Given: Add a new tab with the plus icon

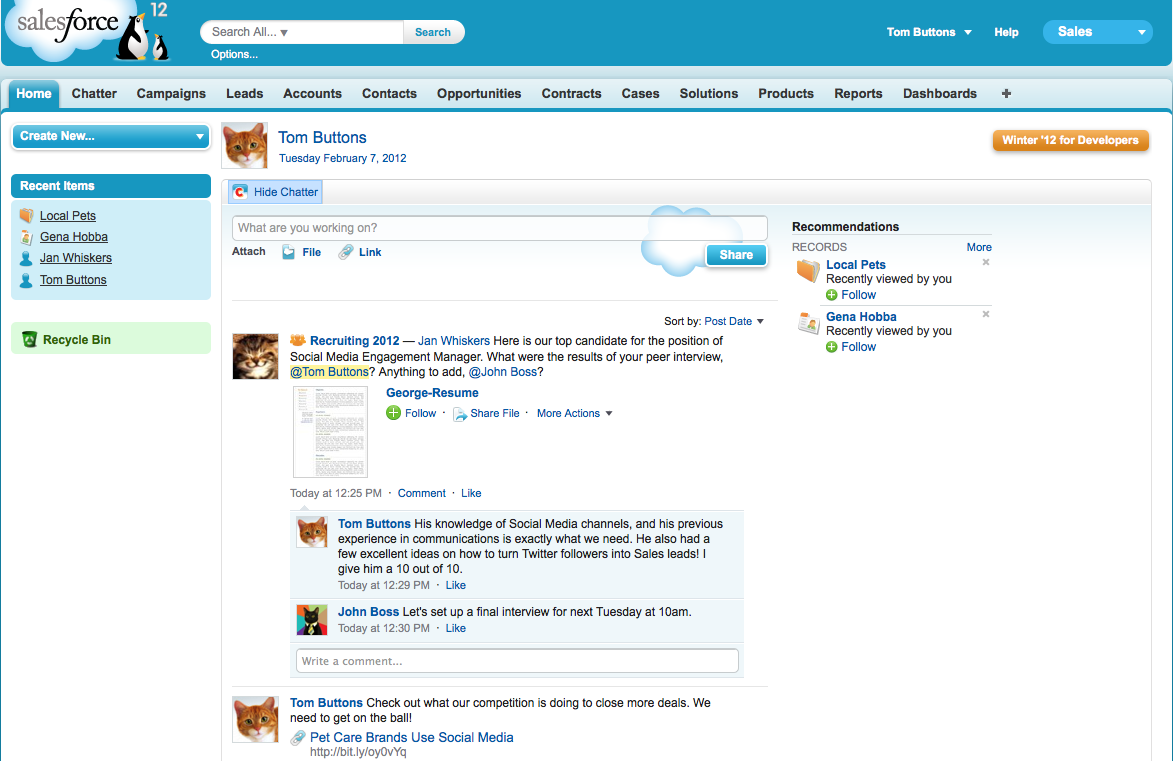Looking at the screenshot, I should (1006, 94).
